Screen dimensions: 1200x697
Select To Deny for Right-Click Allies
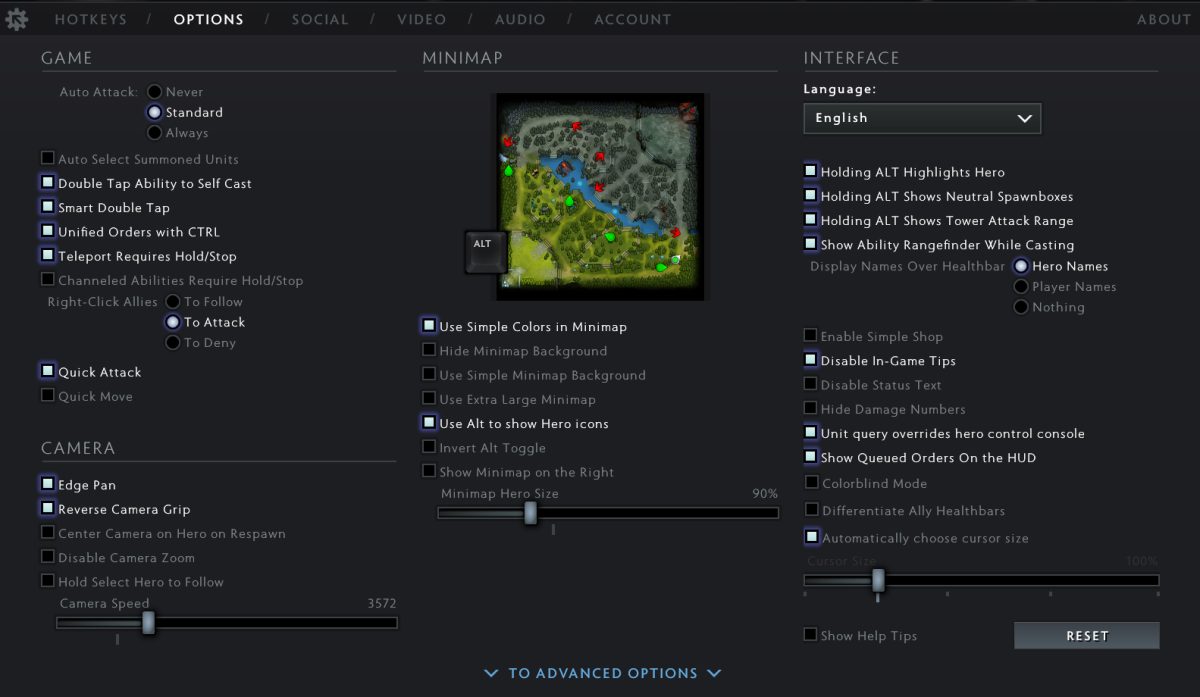(174, 342)
